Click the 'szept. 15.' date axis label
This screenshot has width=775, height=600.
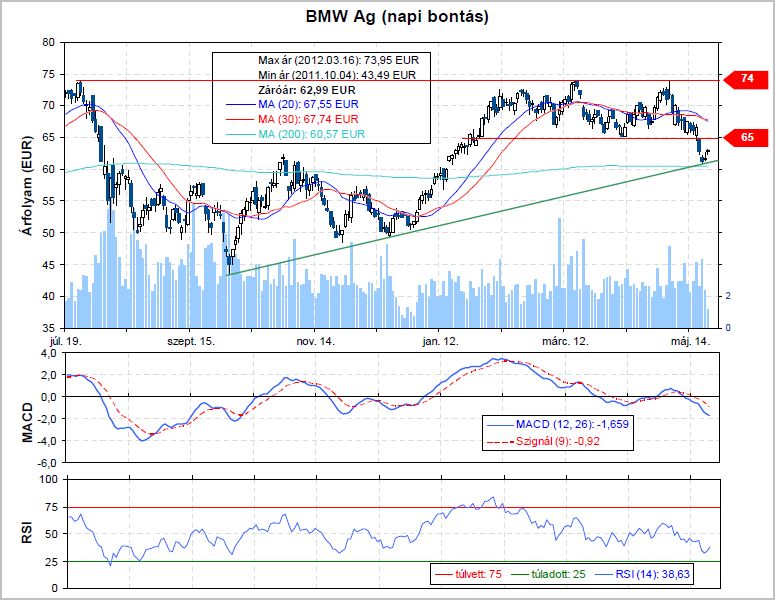tap(191, 341)
